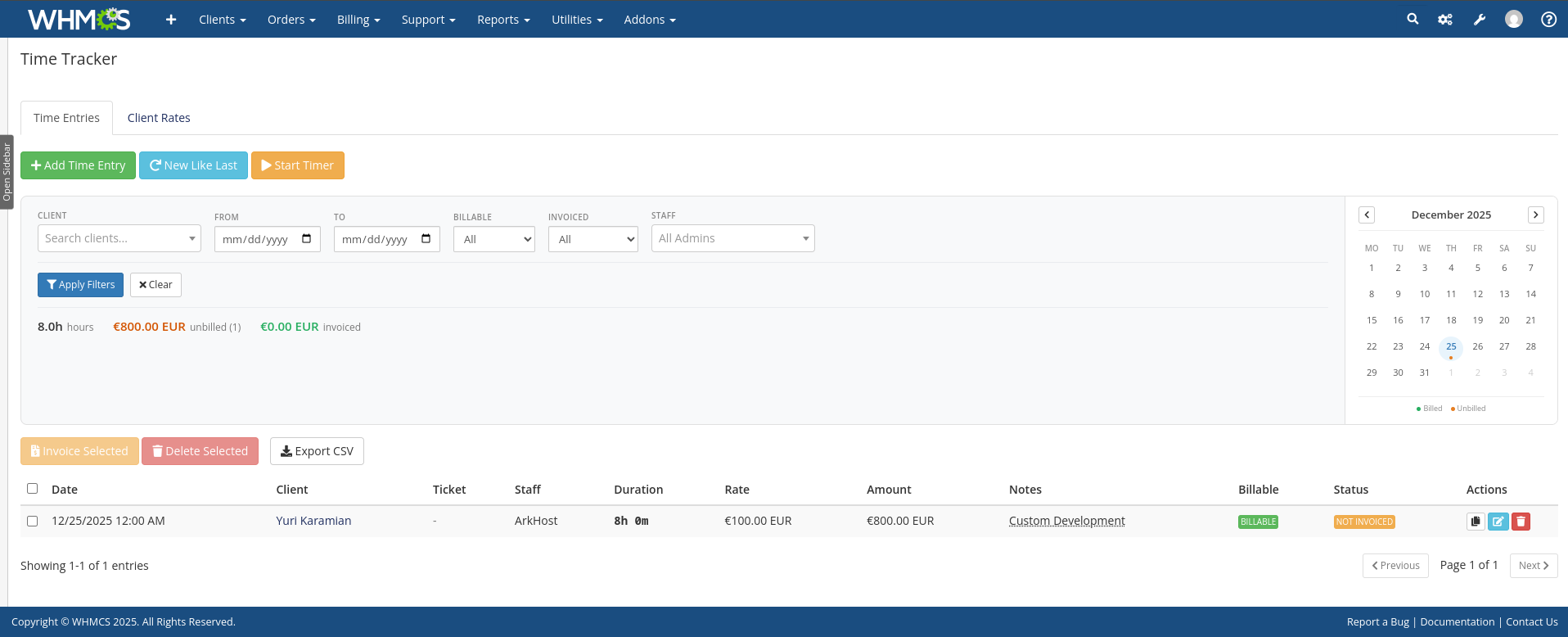
Task: Export entries with Export CSV button
Action: (x=317, y=451)
